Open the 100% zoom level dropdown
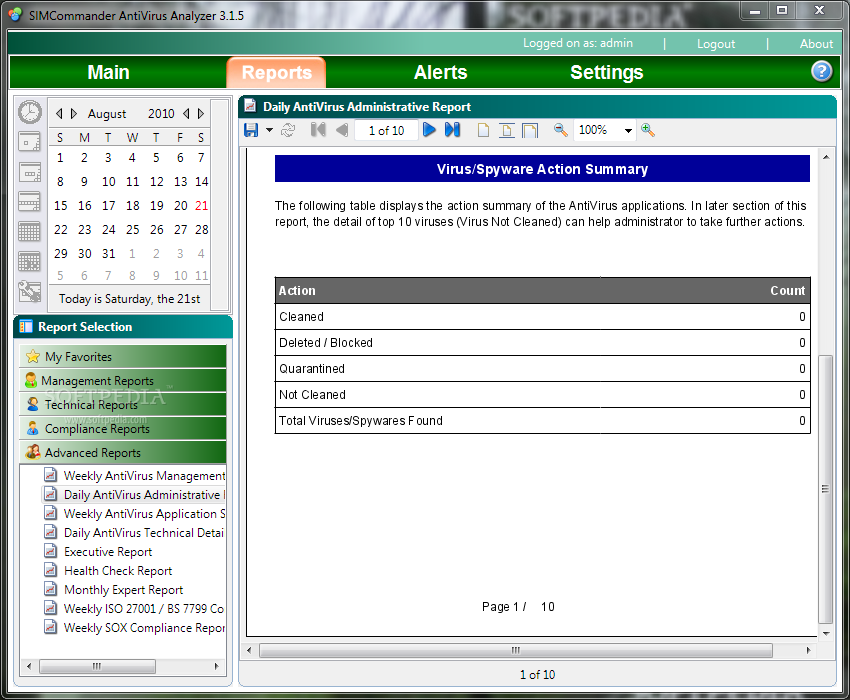The height and width of the screenshot is (700, 850). (628, 131)
